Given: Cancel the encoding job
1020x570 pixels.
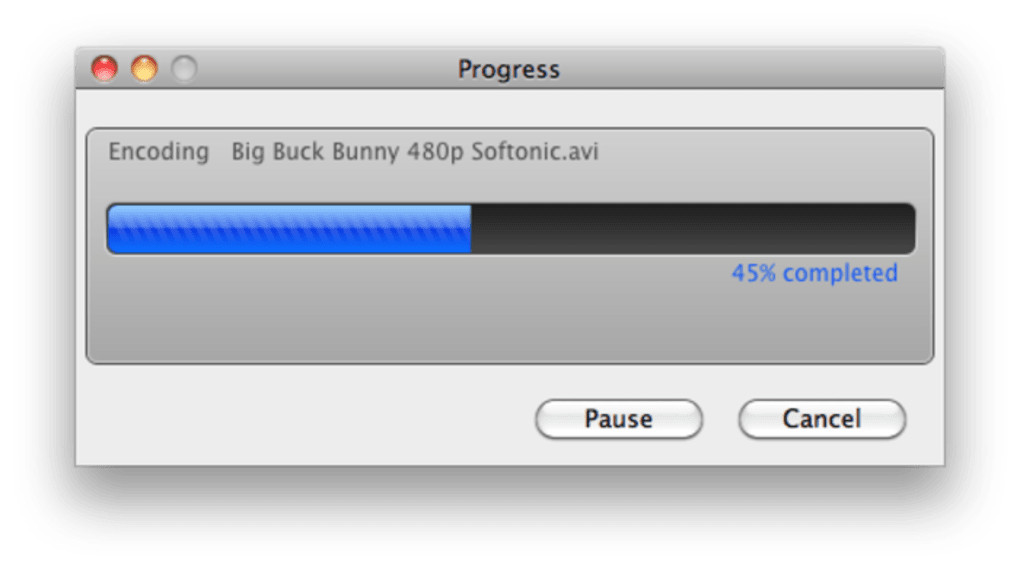Looking at the screenshot, I should (821, 419).
